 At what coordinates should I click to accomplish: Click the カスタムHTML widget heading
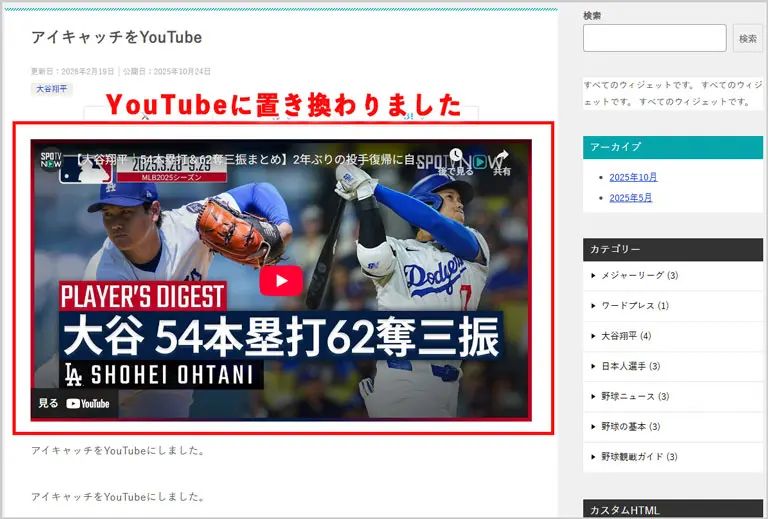672,509
